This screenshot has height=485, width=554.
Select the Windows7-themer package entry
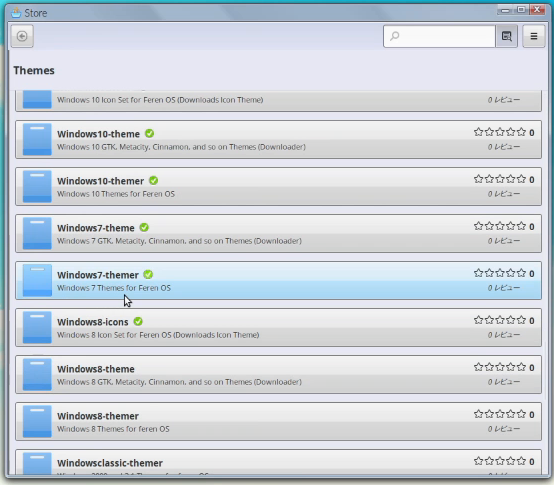[278, 280]
